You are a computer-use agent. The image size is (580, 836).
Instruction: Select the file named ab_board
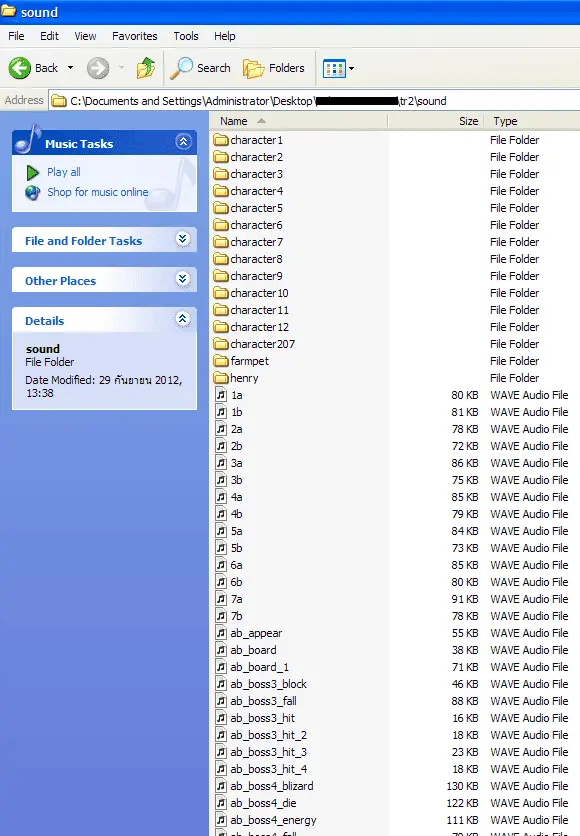tap(253, 650)
